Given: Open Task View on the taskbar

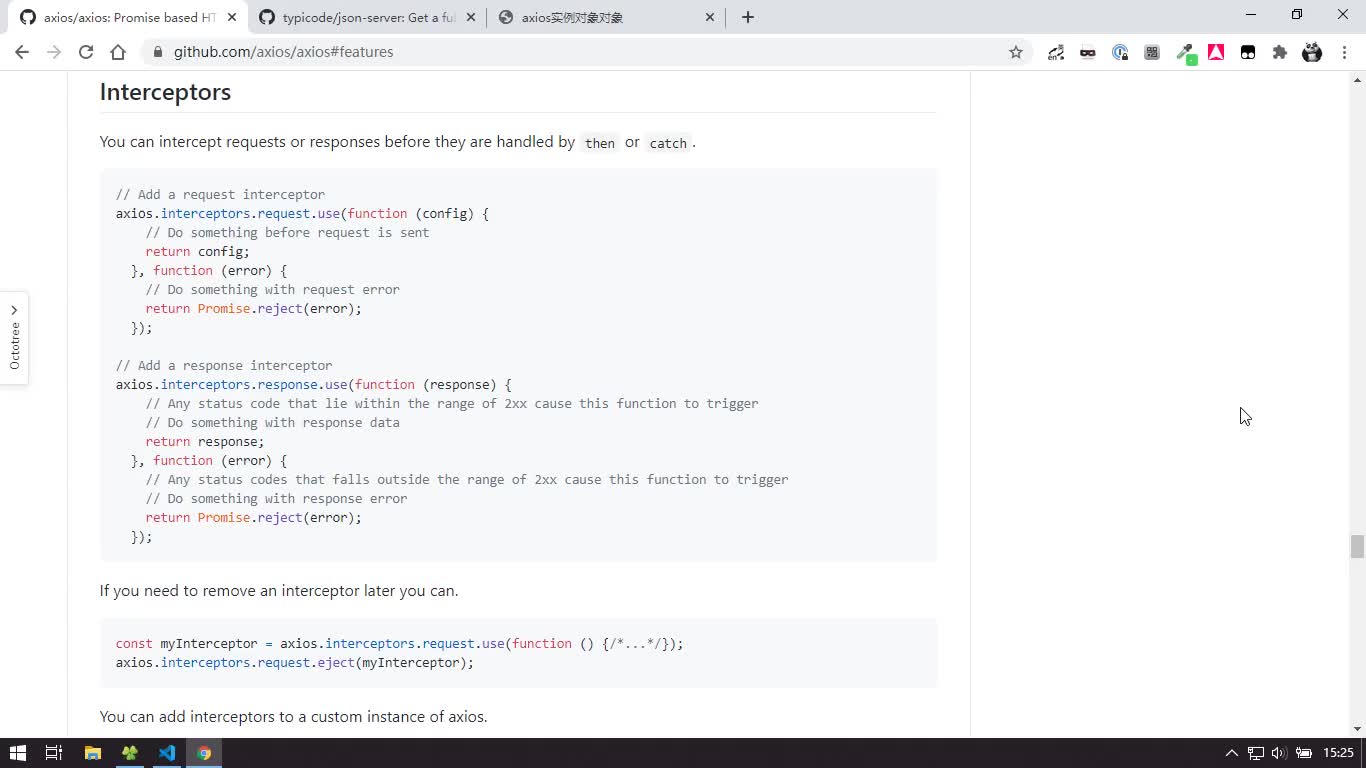Looking at the screenshot, I should pos(54,753).
